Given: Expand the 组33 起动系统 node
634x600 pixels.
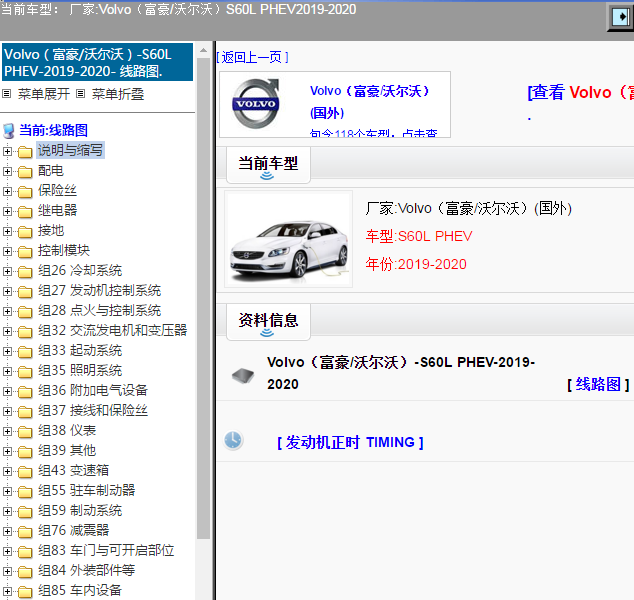Looking at the screenshot, I should tap(7, 351).
